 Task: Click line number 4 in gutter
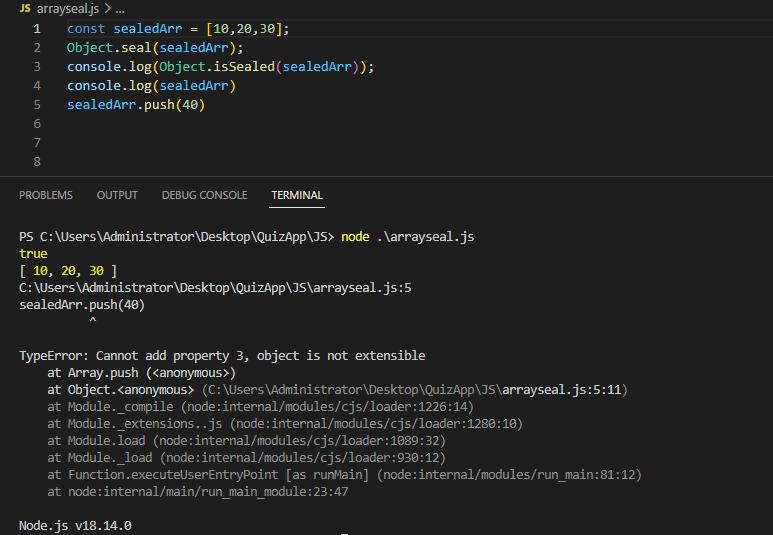(x=37, y=86)
